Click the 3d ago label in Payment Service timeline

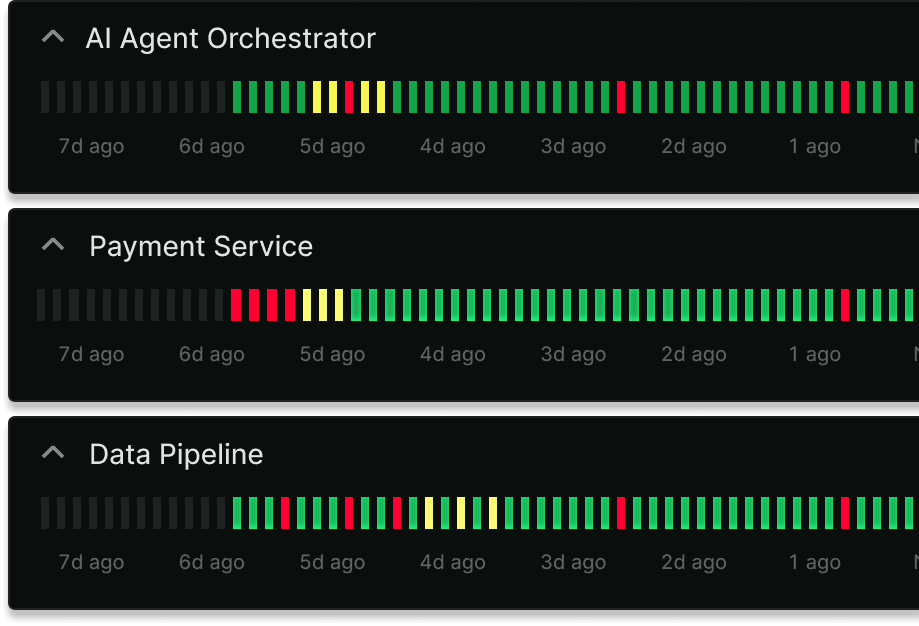(573, 354)
